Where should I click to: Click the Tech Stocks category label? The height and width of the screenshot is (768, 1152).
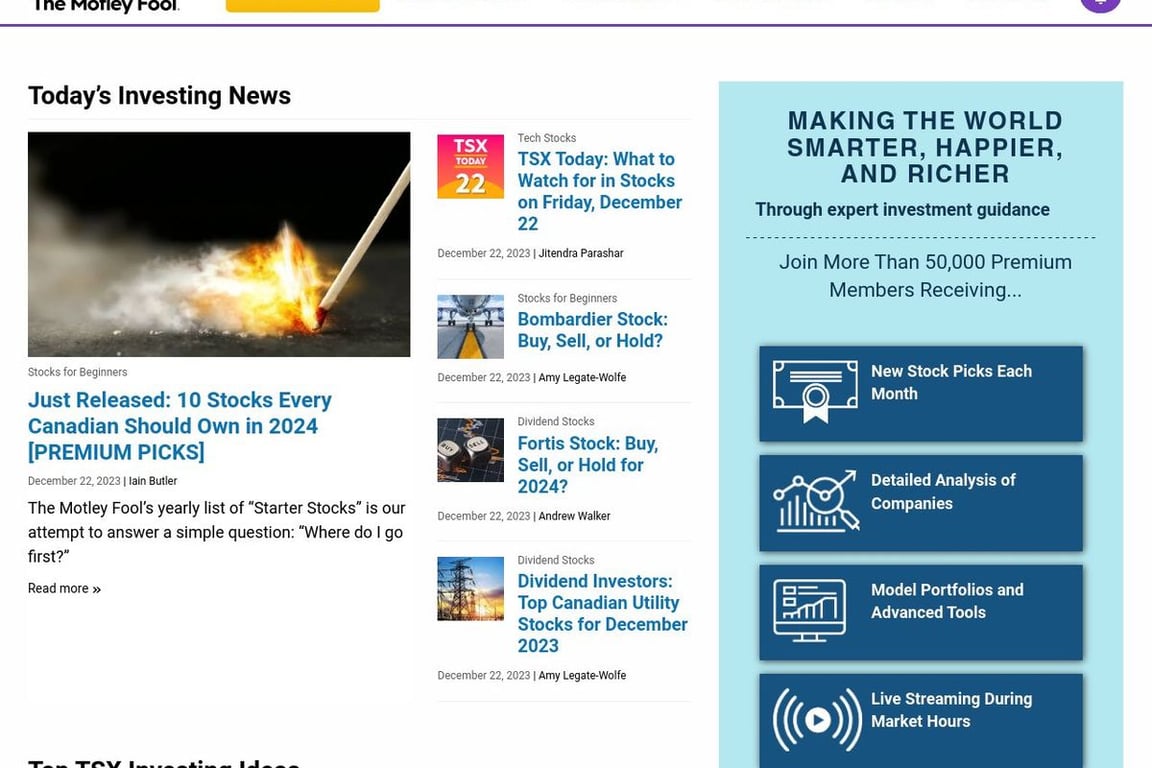tap(547, 137)
